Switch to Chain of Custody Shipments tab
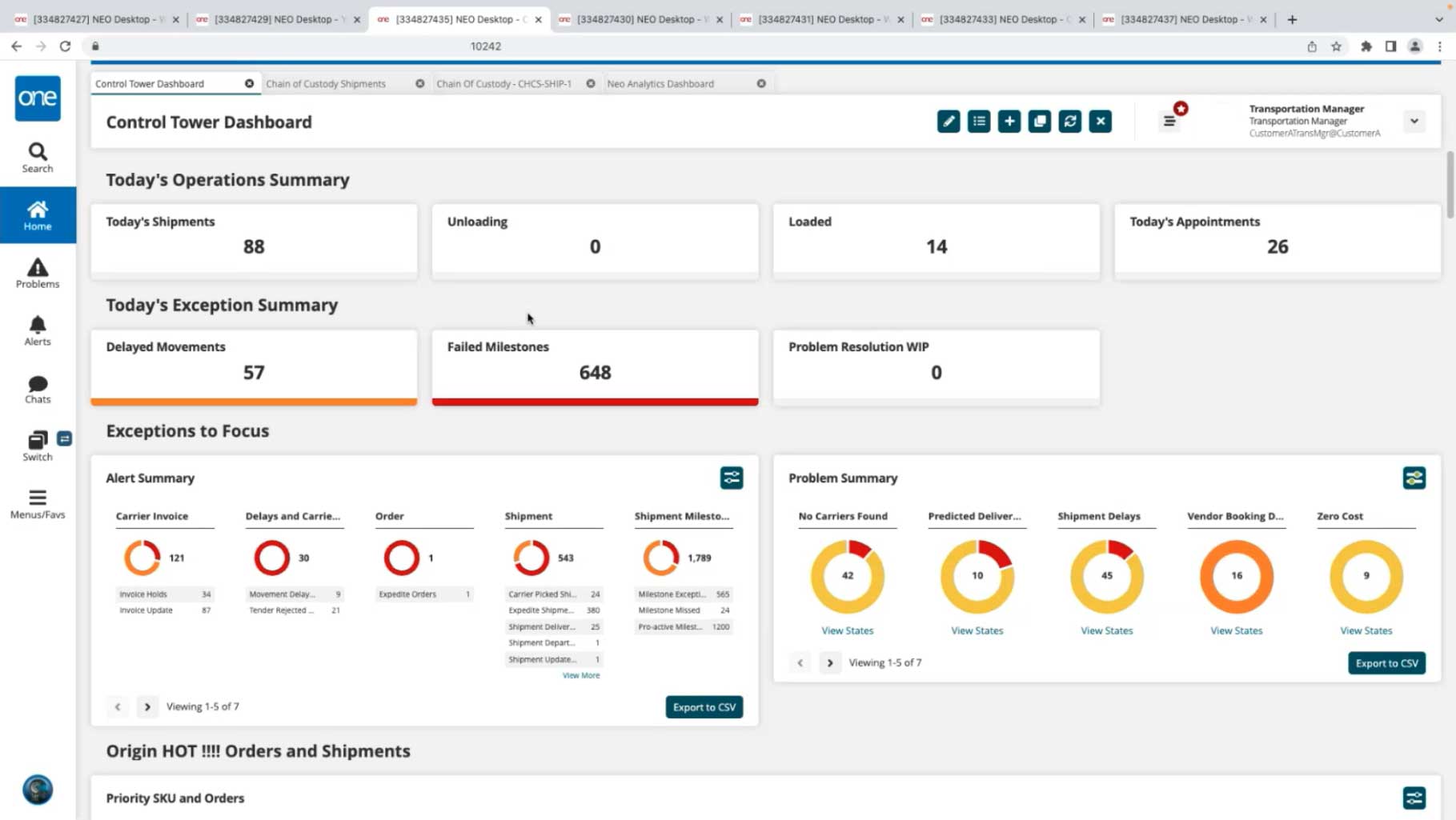The width and height of the screenshot is (1456, 820). tap(326, 84)
